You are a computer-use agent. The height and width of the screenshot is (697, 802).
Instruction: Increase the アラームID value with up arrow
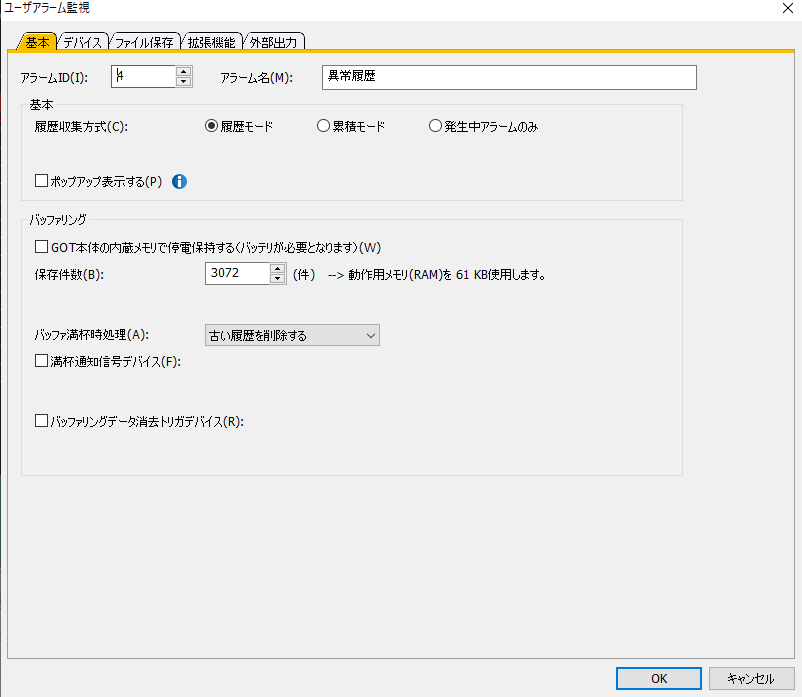tap(184, 71)
